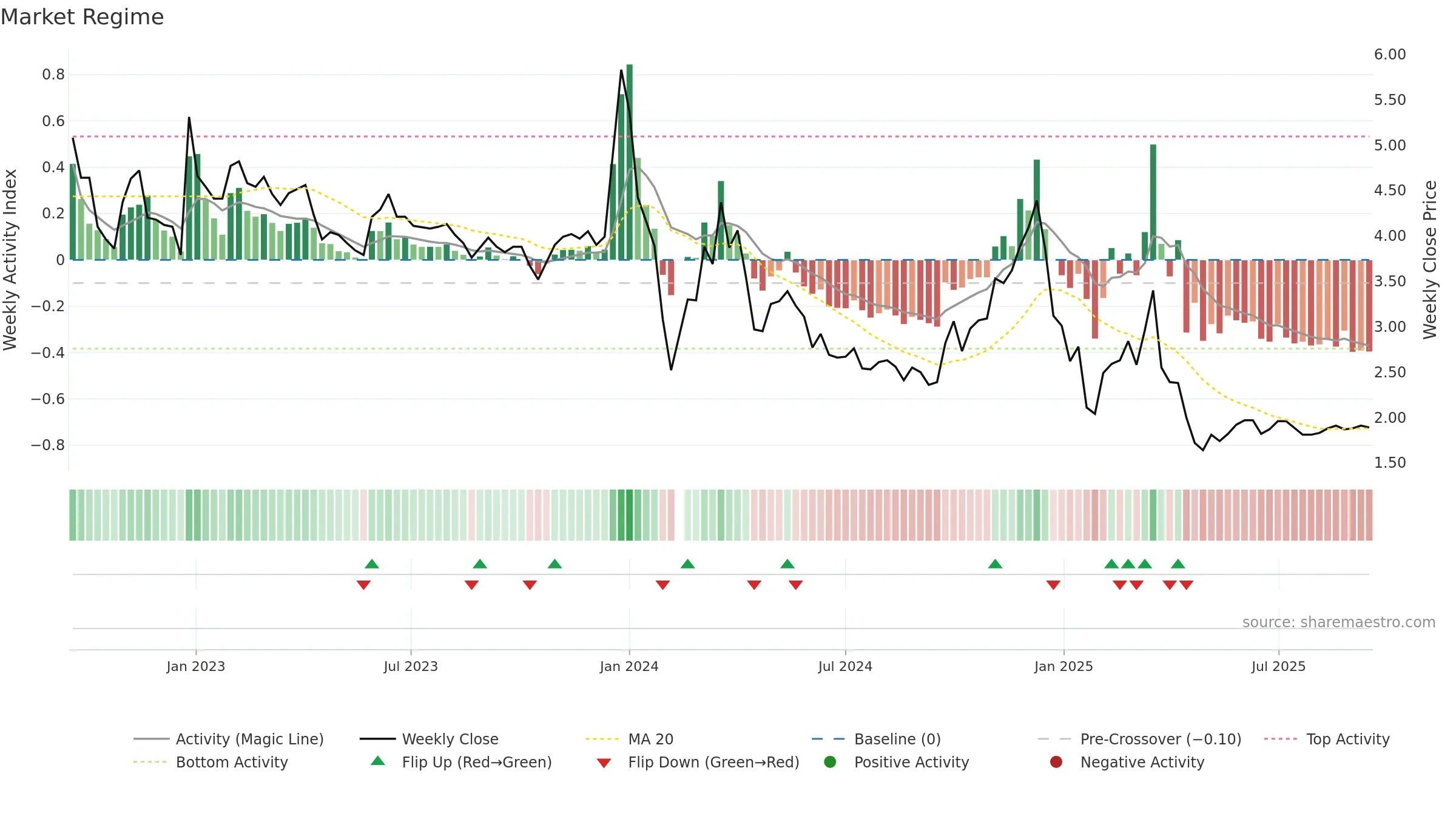Click the 6.00 price tick on the right axis
Viewport: 1456px width, 819px height.
point(1390,55)
